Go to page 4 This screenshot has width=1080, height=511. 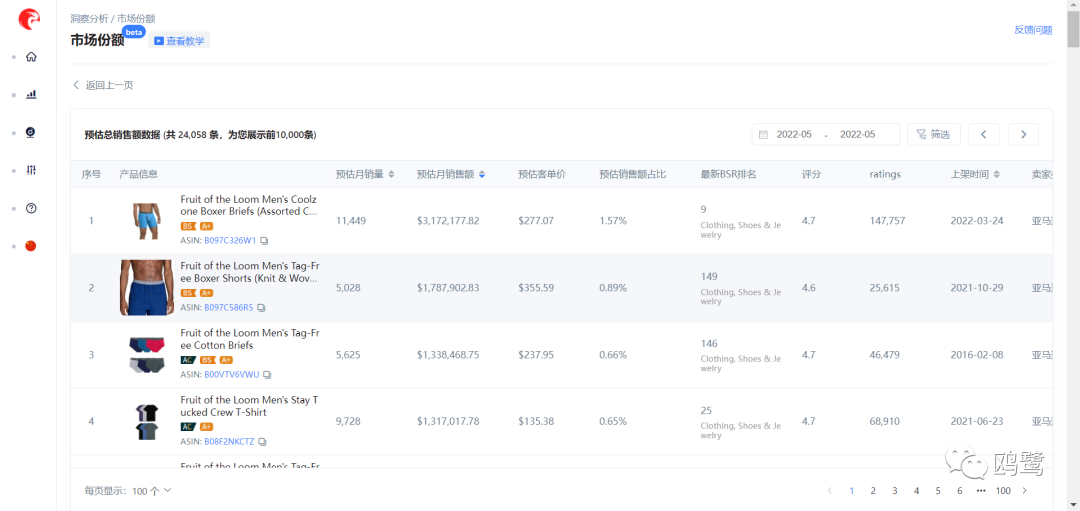point(916,491)
